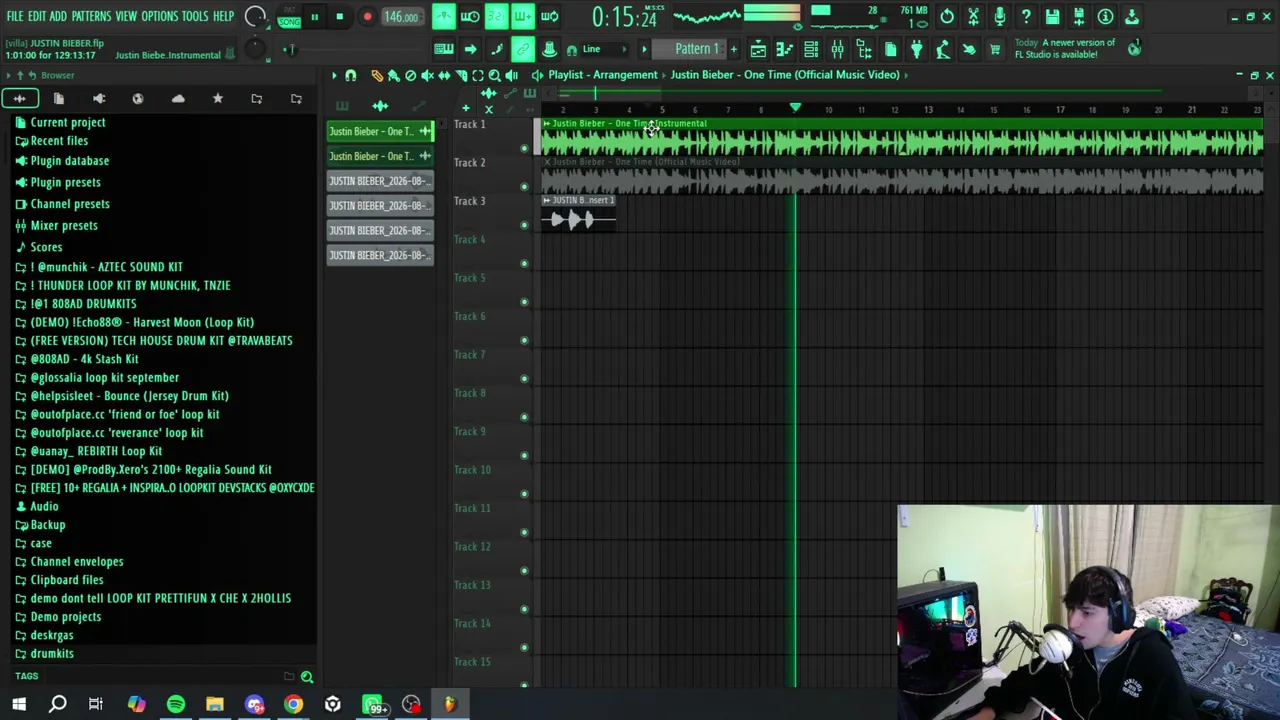This screenshot has height=720, width=1280.
Task: Click the export download-arrow icon
Action: tap(1131, 17)
